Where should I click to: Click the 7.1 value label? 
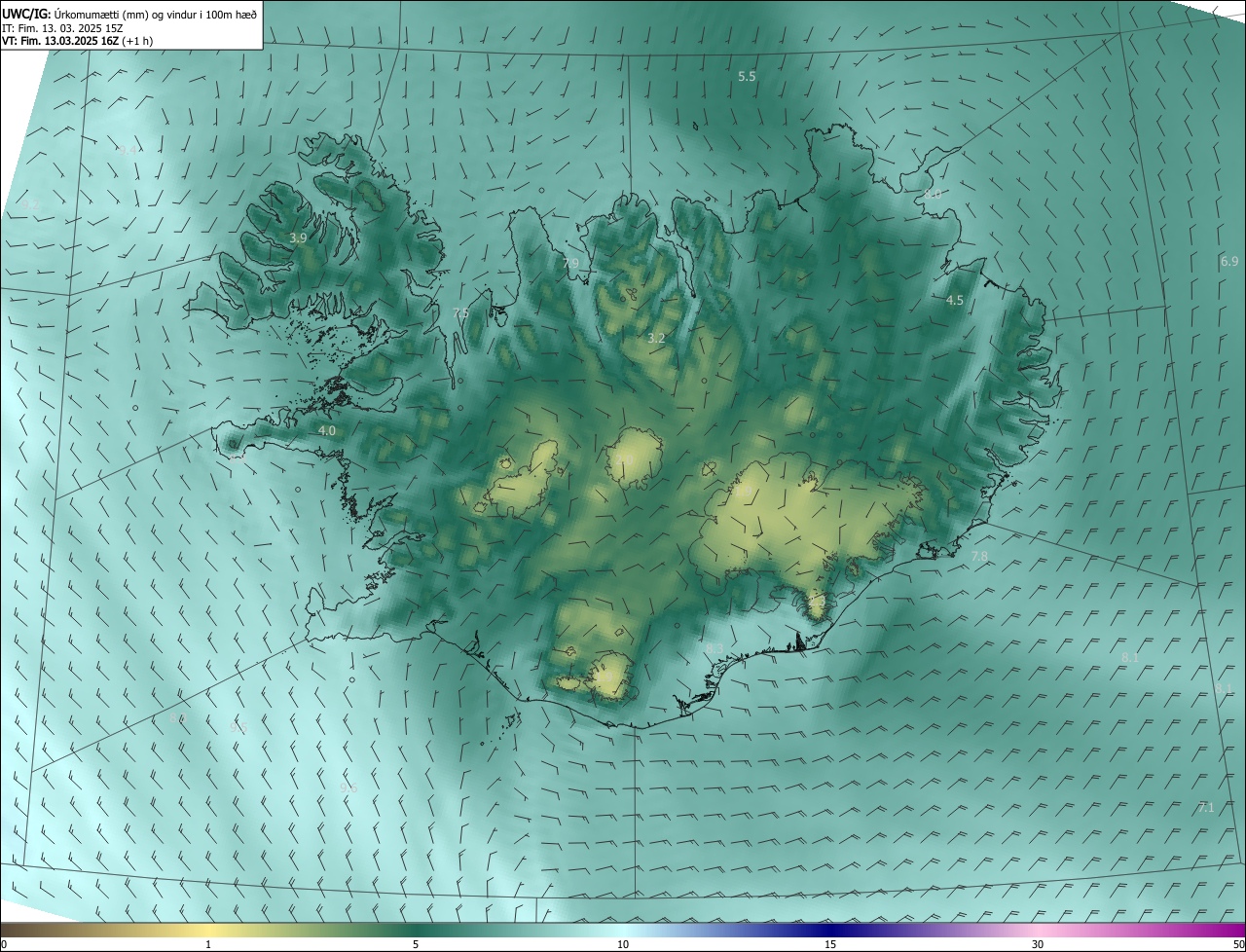click(1206, 808)
